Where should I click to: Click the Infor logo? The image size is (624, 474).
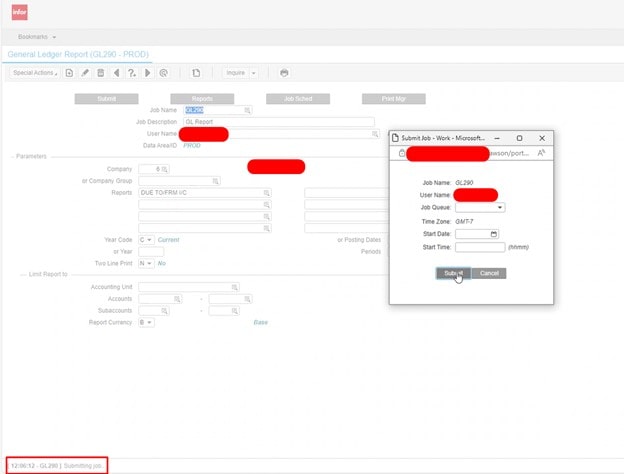click(x=20, y=12)
